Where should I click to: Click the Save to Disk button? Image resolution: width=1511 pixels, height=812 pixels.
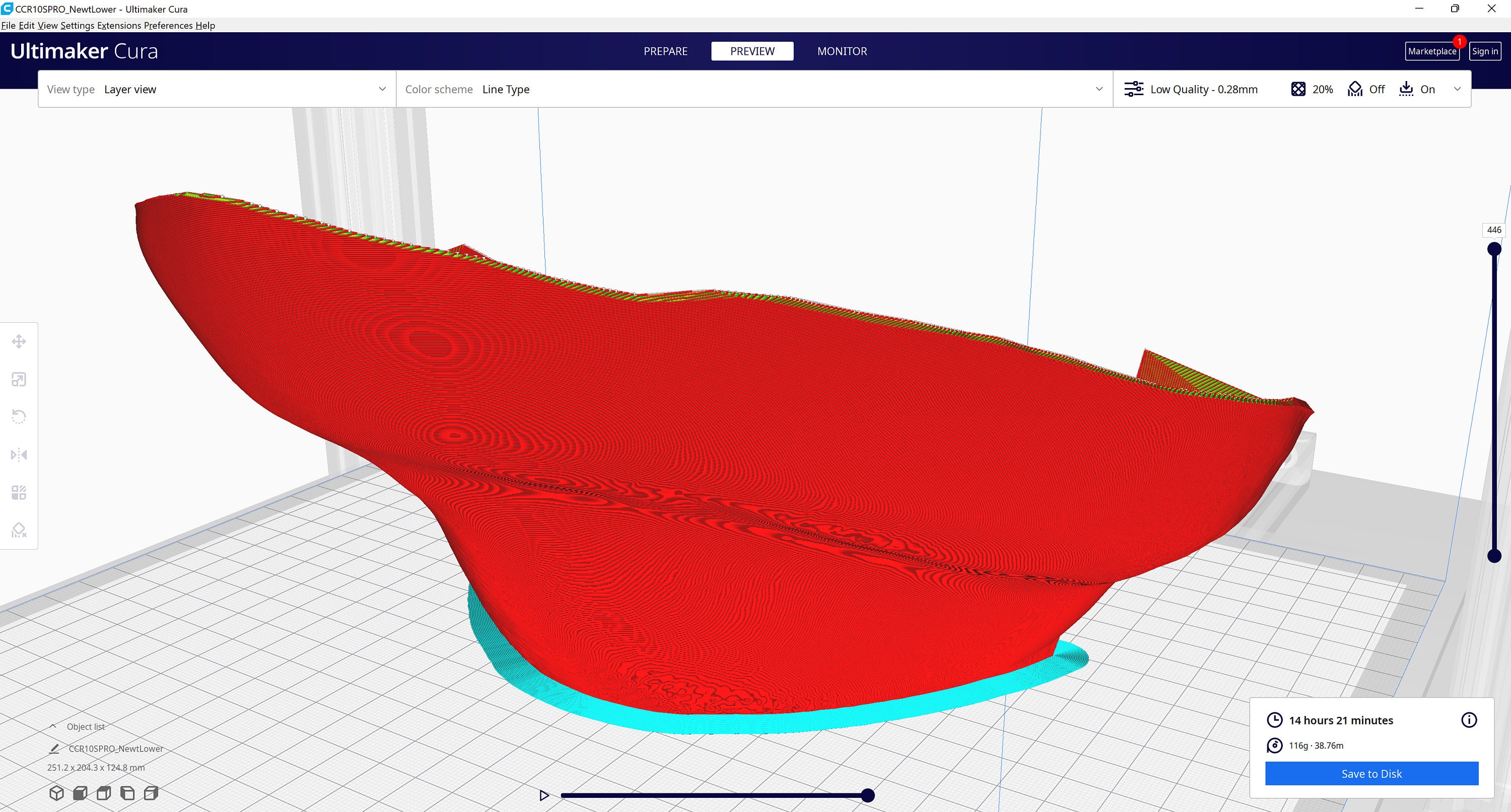(x=1371, y=773)
